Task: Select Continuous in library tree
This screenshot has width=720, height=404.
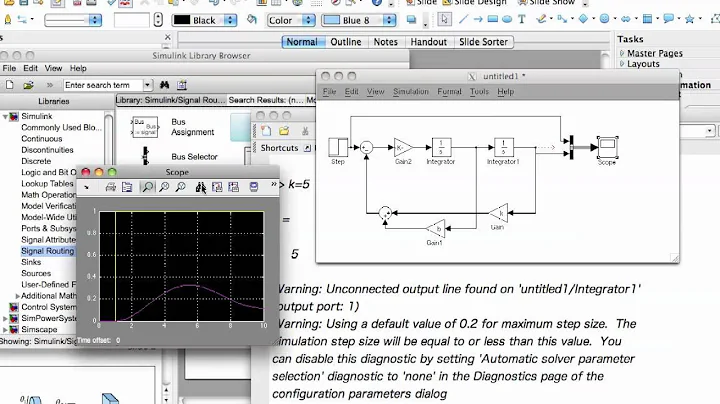Action: 41,139
